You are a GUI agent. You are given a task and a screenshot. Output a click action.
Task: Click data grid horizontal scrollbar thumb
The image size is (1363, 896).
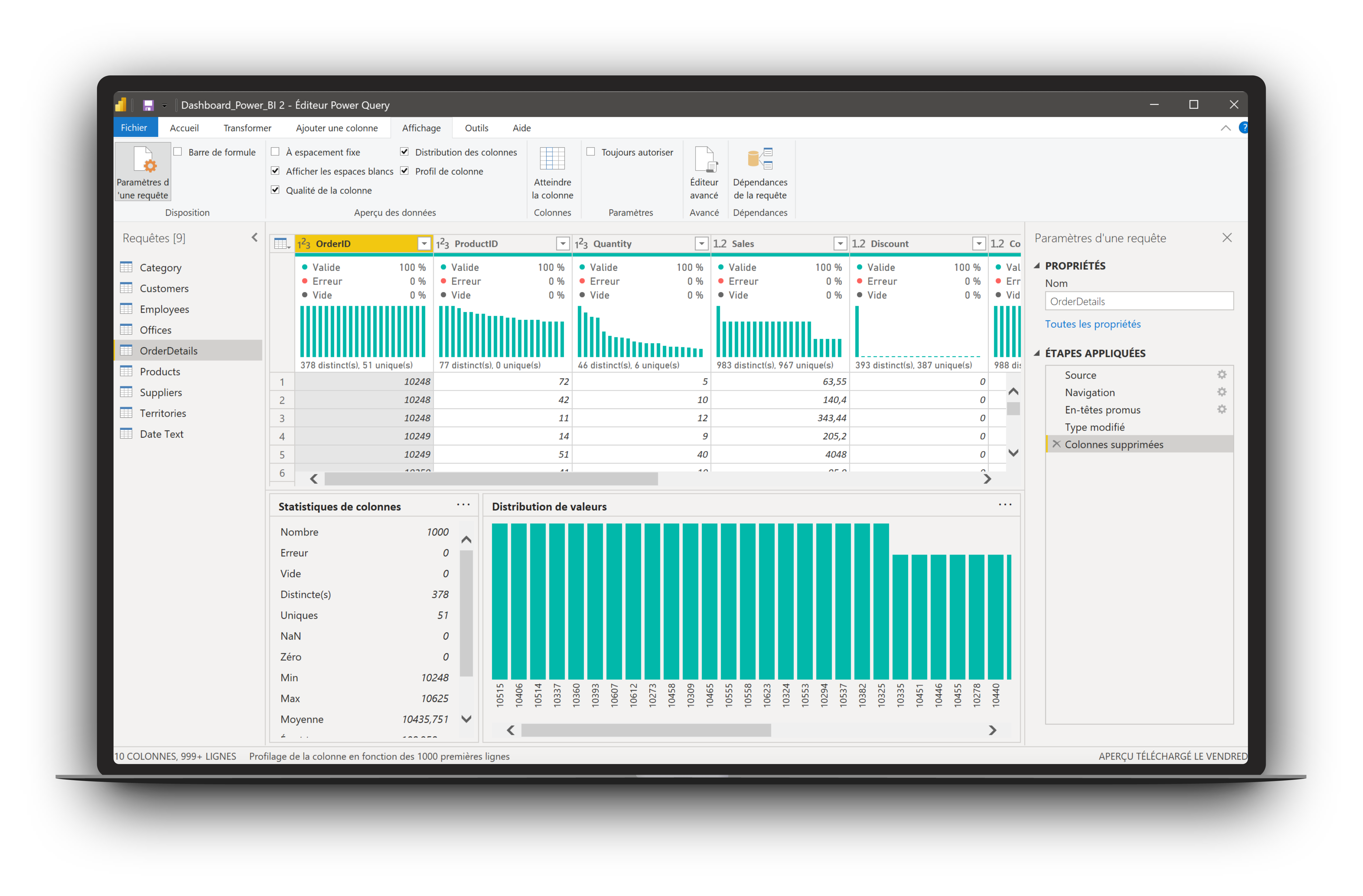pos(491,479)
